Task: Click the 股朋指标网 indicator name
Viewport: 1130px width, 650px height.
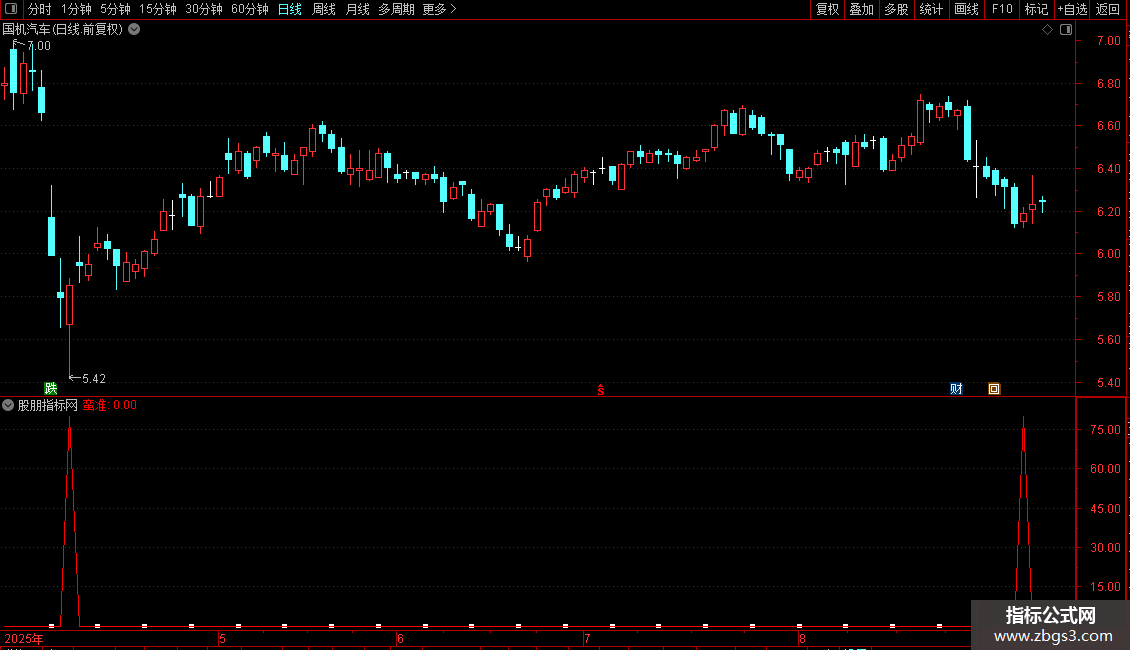Action: point(48,405)
